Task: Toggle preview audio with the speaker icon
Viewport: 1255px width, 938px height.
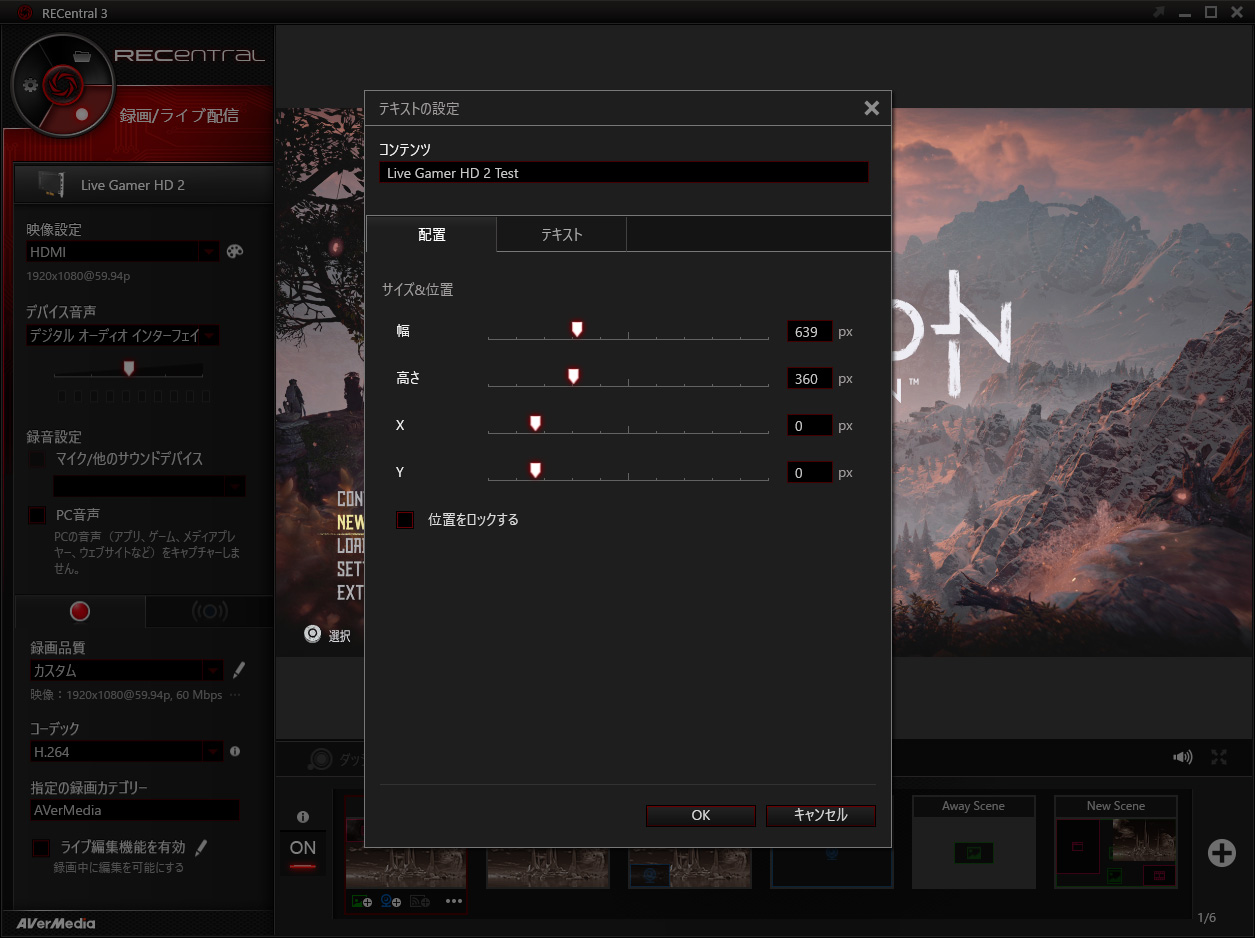Action: 1182,757
